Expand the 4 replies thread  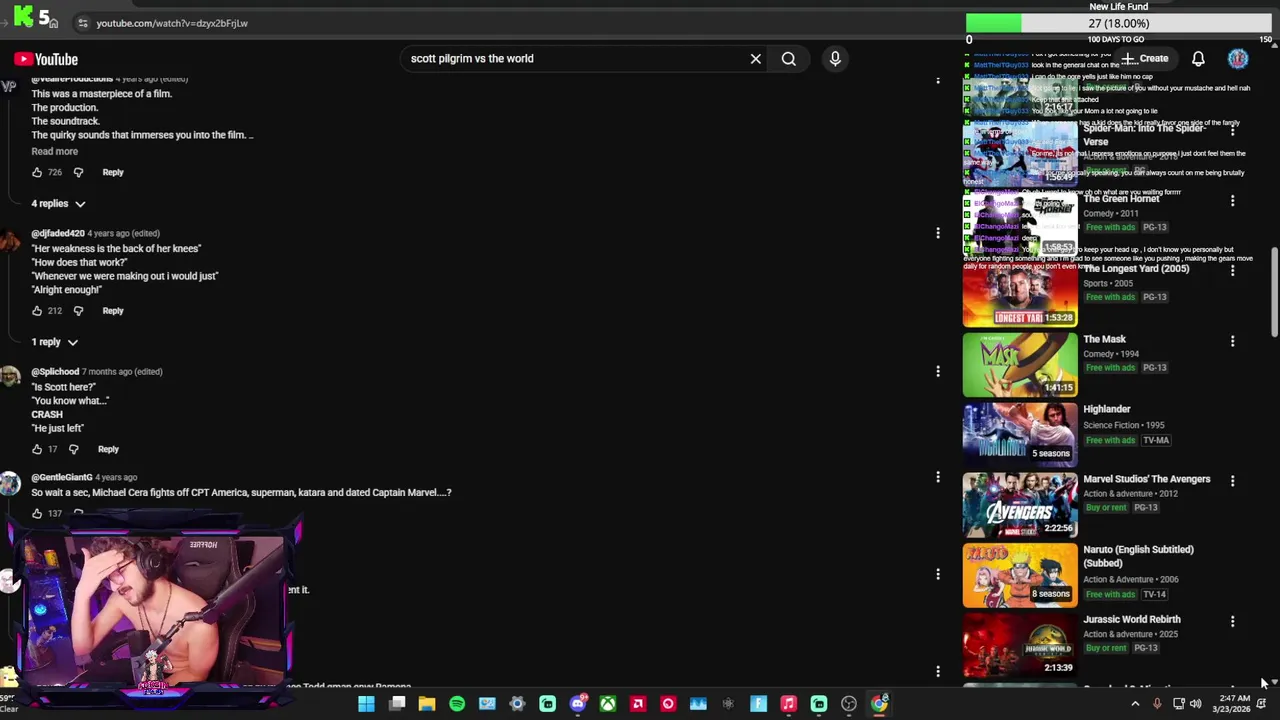point(58,204)
